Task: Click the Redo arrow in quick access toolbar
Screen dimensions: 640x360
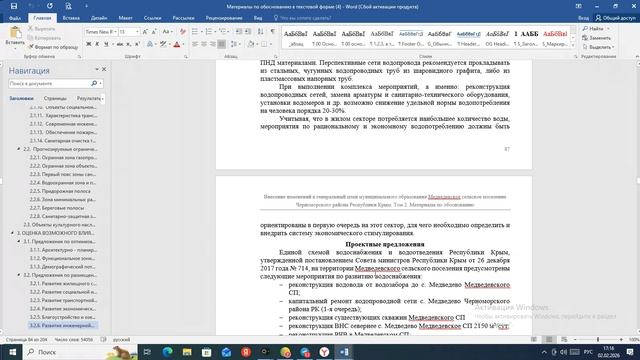Action: coord(50,6)
